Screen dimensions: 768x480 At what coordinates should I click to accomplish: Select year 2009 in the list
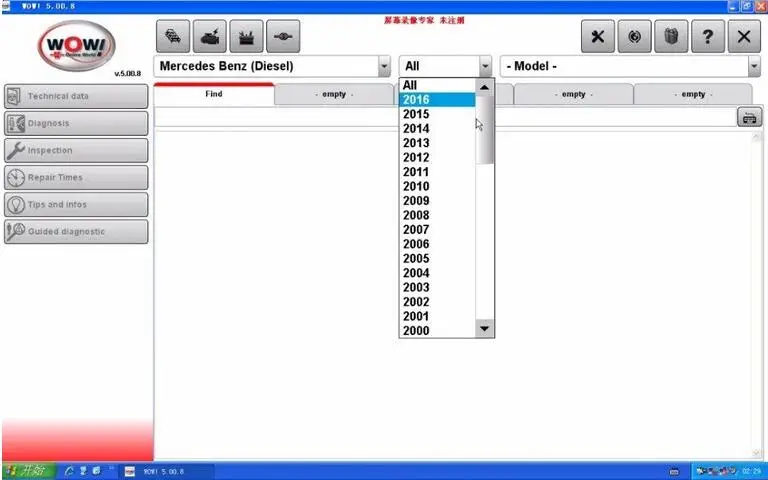tap(437, 201)
